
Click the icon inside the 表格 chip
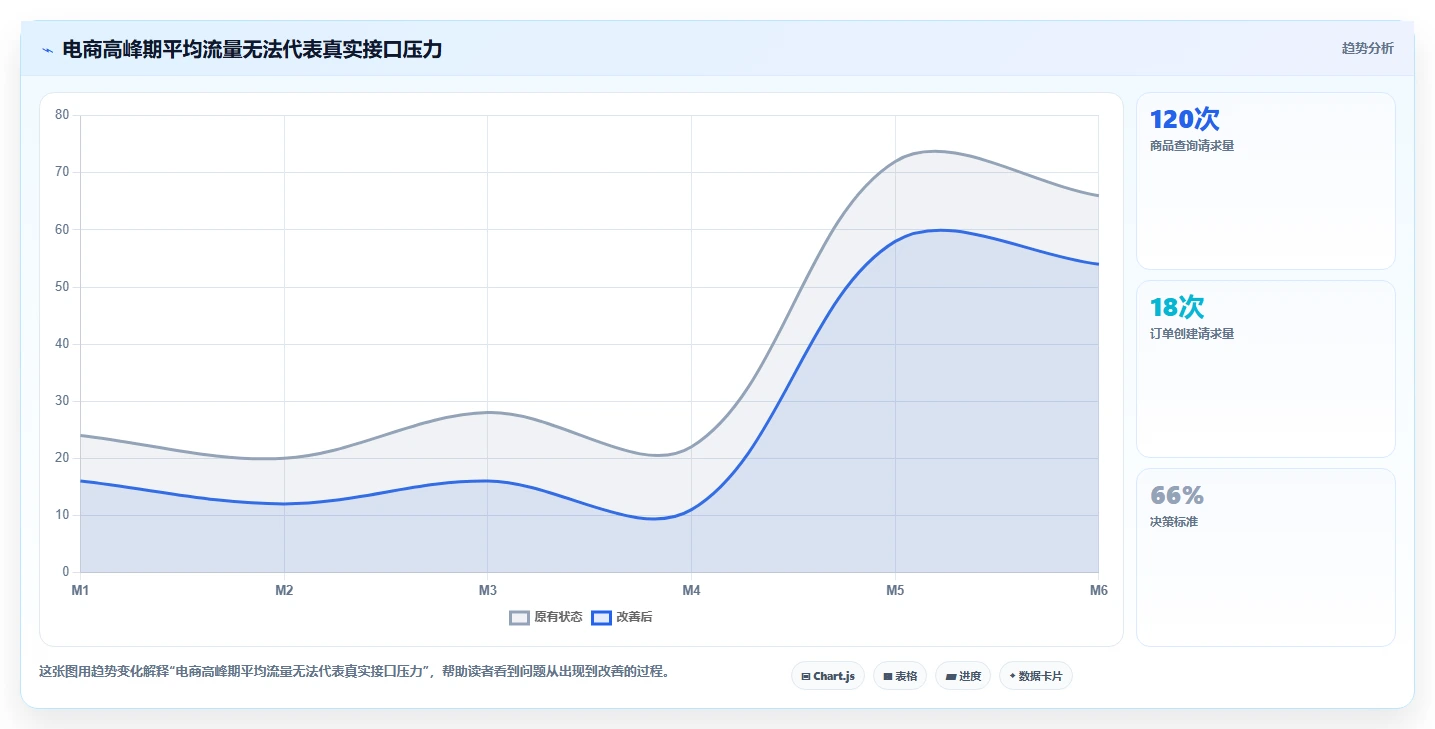click(887, 677)
